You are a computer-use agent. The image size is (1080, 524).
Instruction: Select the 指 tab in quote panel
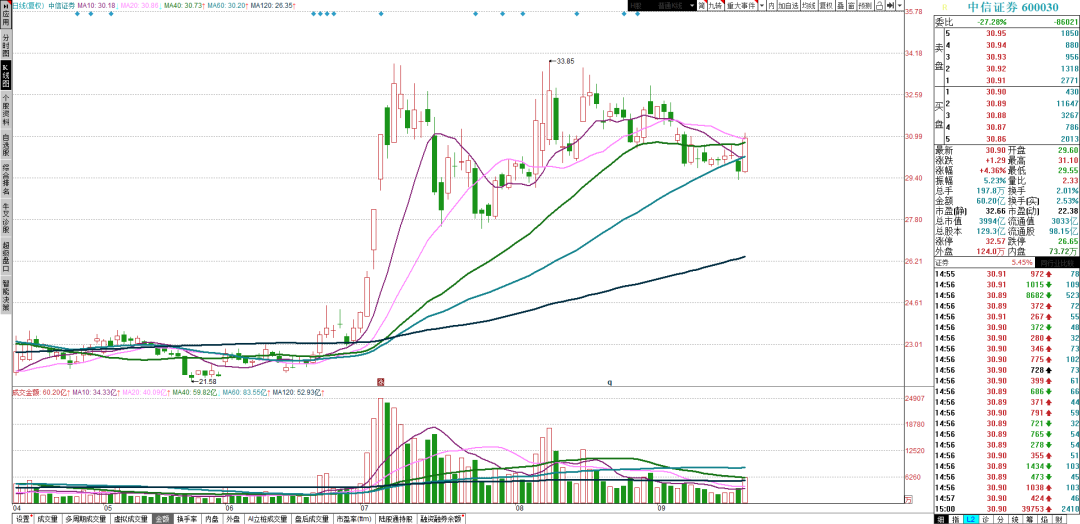956,518
